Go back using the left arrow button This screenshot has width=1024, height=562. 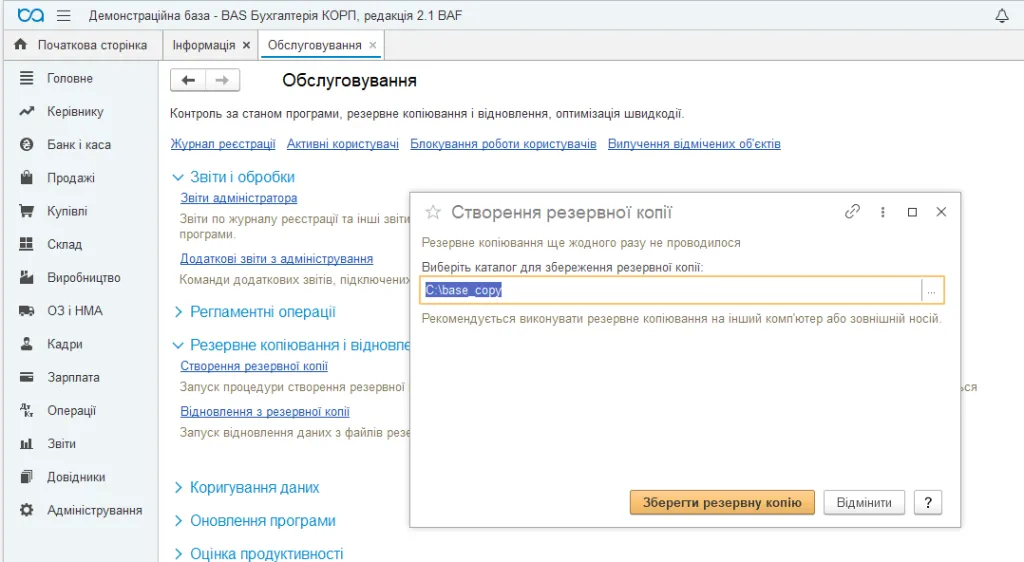click(x=188, y=80)
